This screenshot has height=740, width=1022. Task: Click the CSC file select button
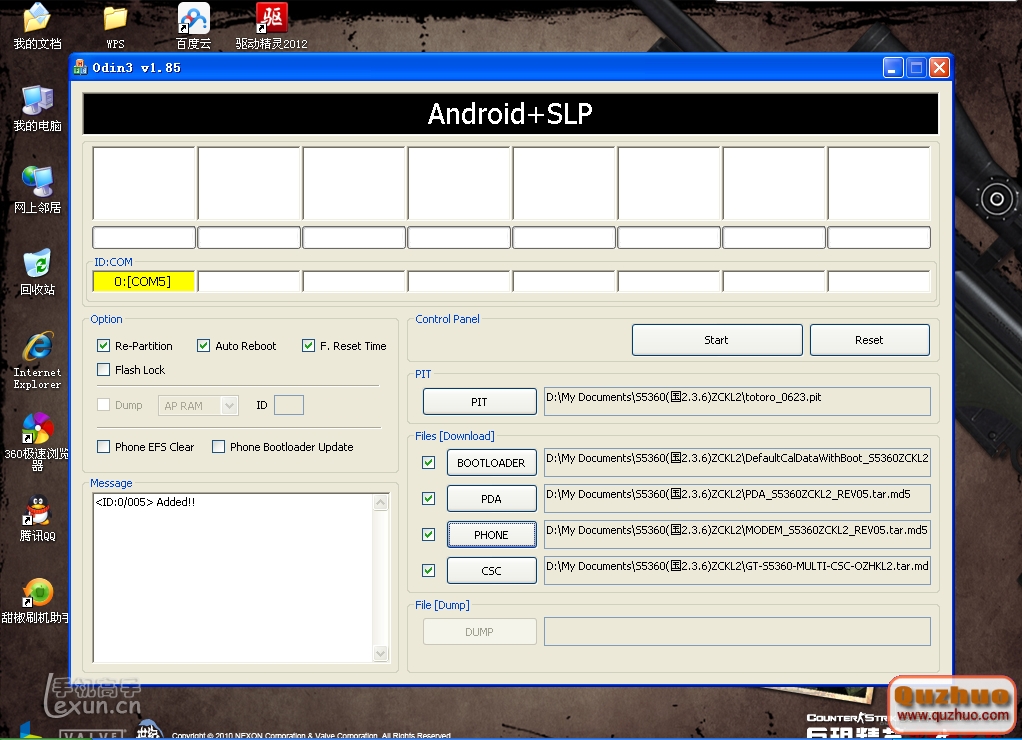pos(490,571)
